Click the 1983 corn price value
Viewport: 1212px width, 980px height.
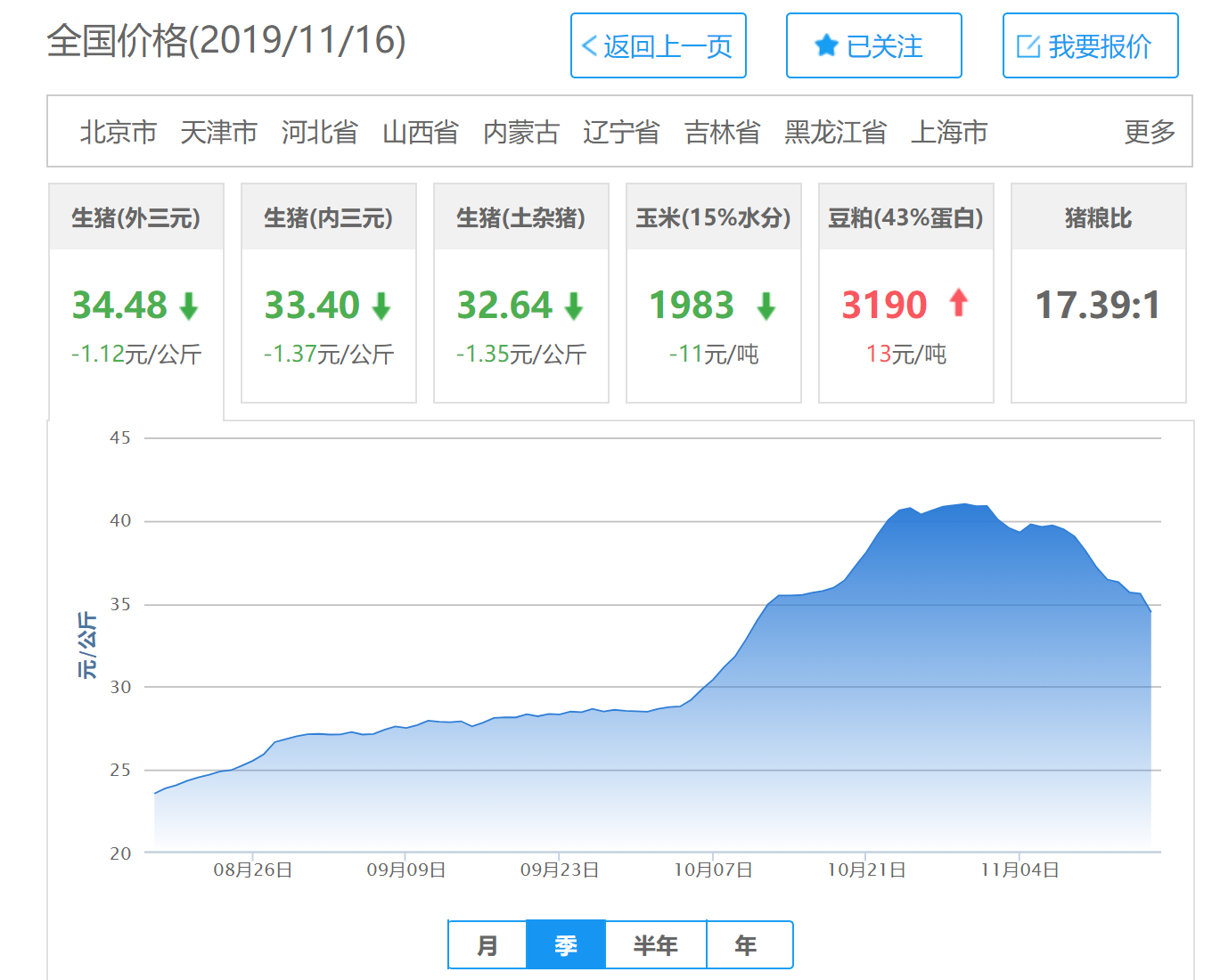pyautogui.click(x=692, y=305)
